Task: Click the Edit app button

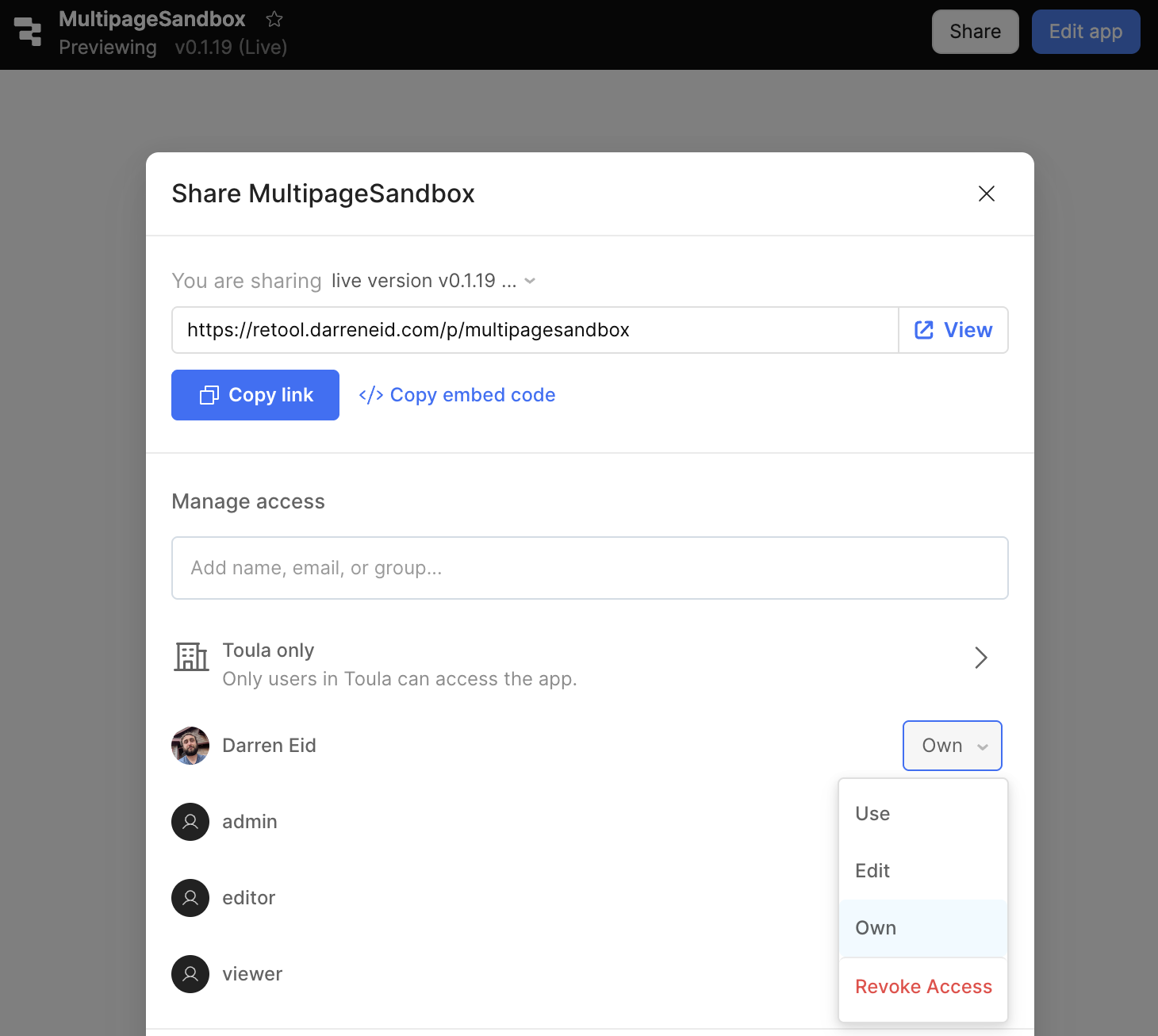Action: (x=1085, y=32)
